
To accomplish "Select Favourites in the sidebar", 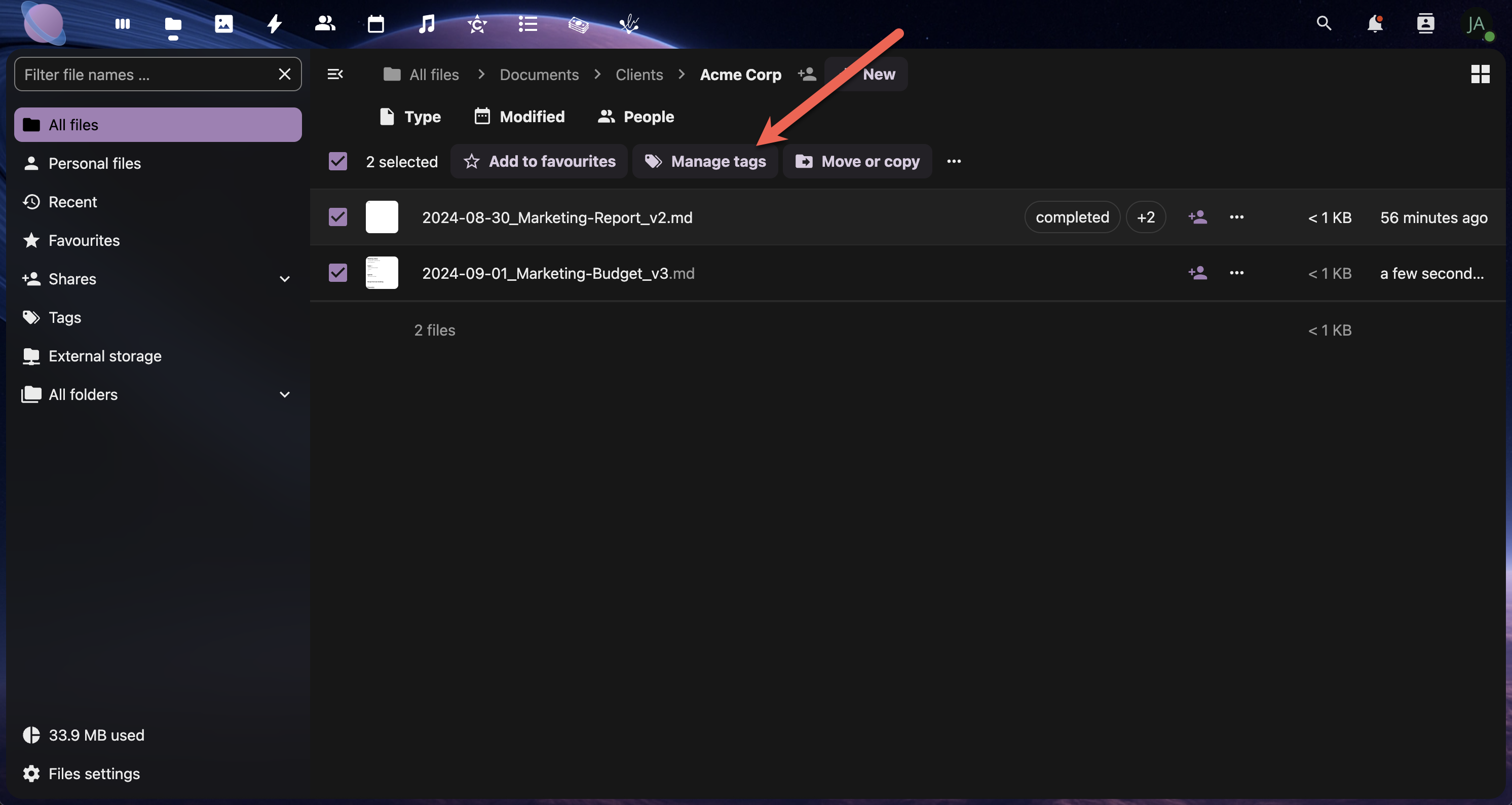I will pyautogui.click(x=84, y=241).
